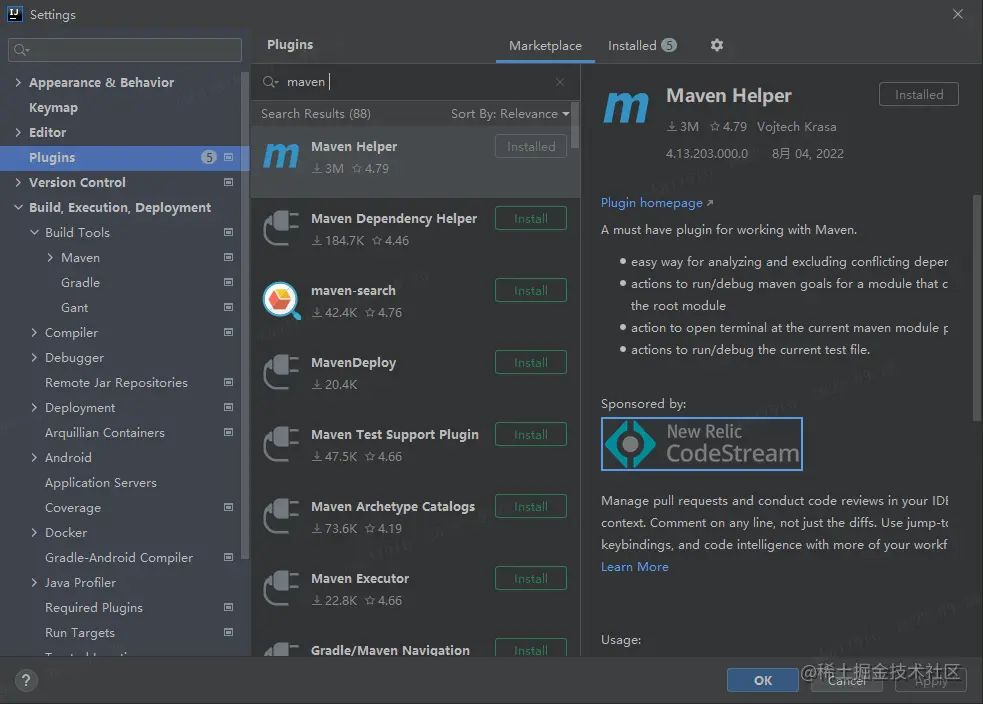Viewport: 983px width, 704px height.
Task: Open Application Servers settings
Action: click(100, 483)
